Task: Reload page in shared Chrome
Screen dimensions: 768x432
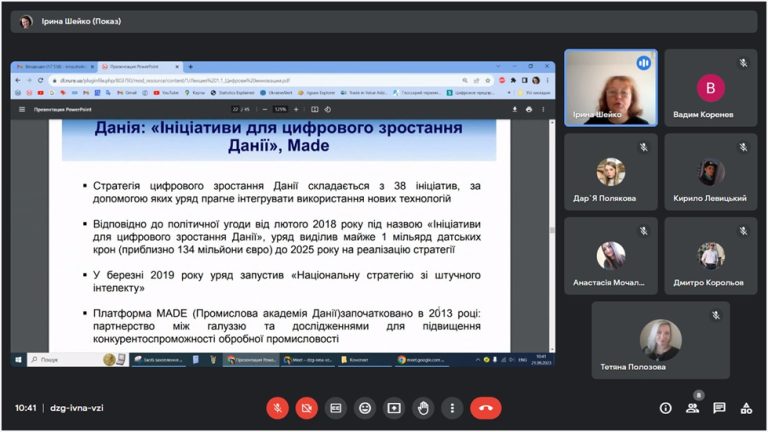Action: pos(41,80)
